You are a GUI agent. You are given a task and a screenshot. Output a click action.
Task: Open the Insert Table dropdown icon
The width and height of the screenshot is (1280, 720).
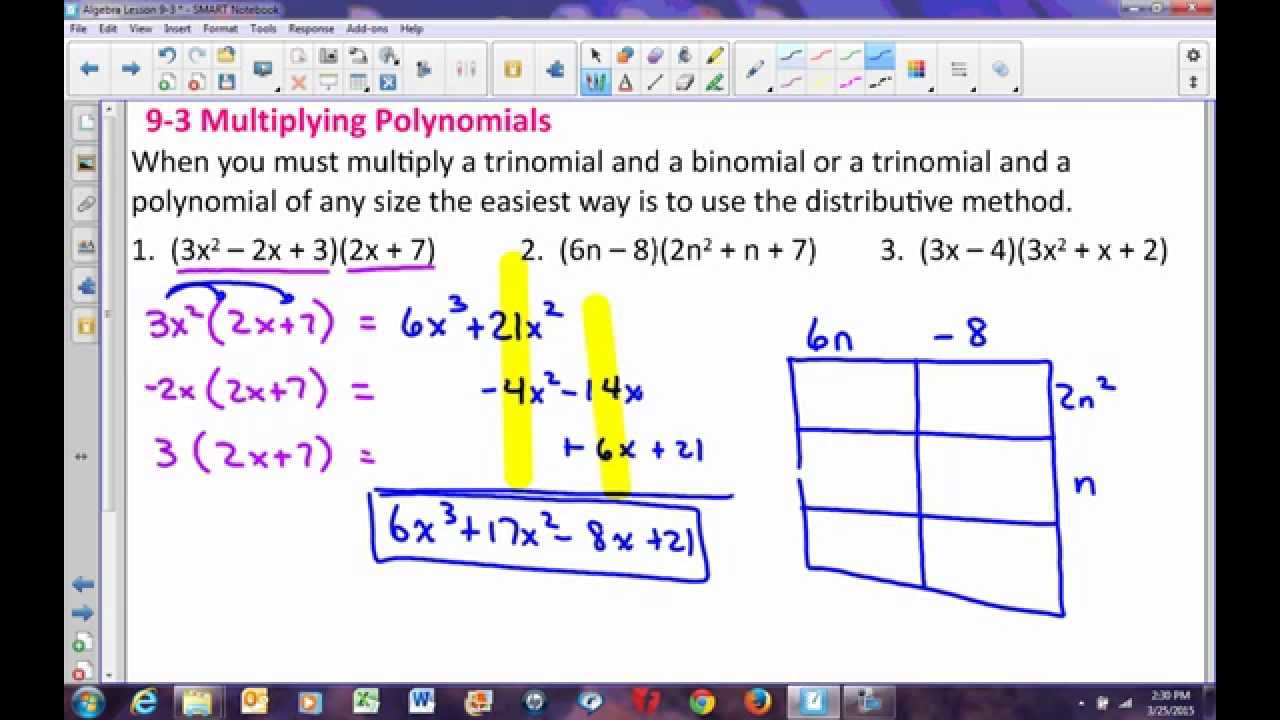[358, 83]
